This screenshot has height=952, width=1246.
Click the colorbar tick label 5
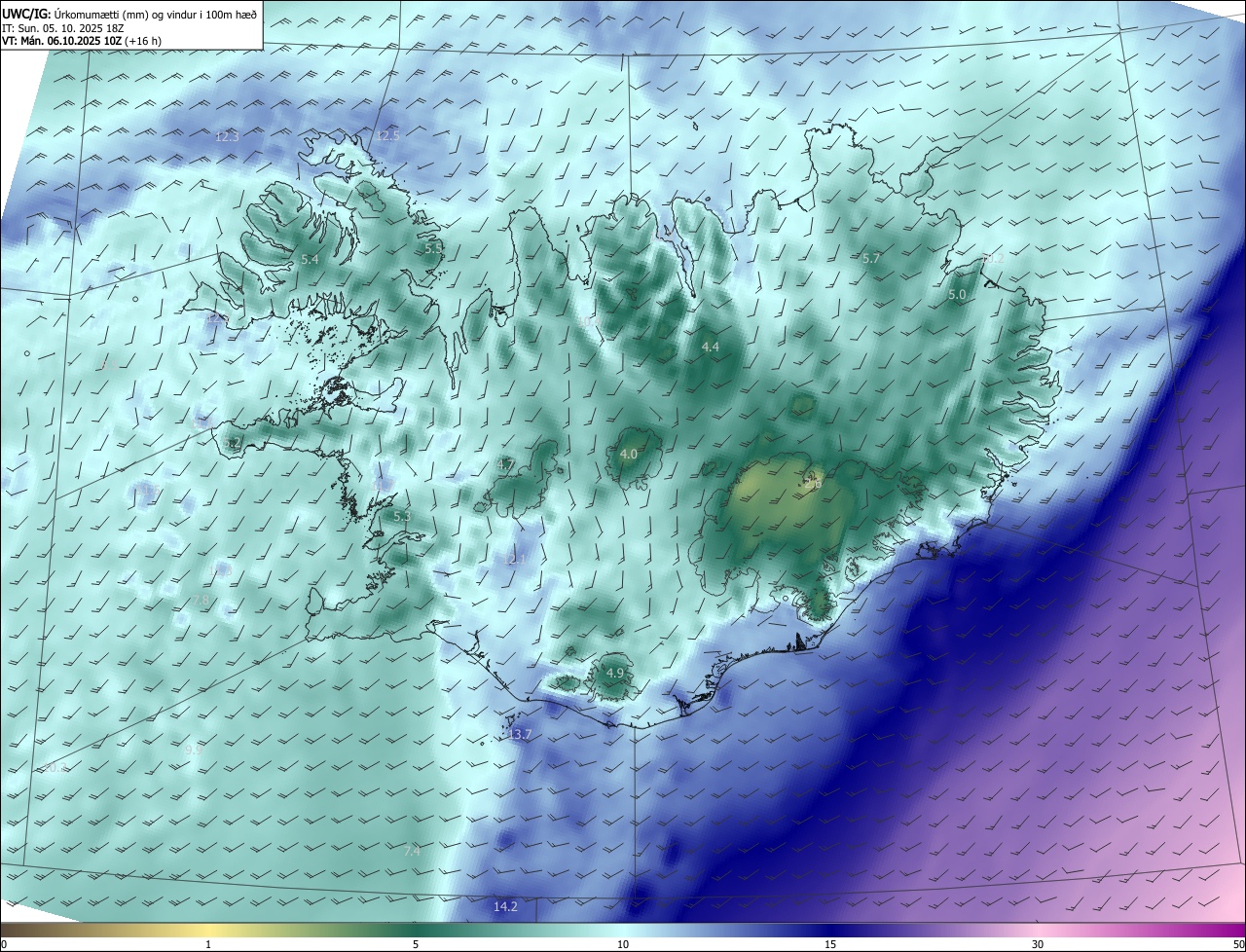point(416,944)
